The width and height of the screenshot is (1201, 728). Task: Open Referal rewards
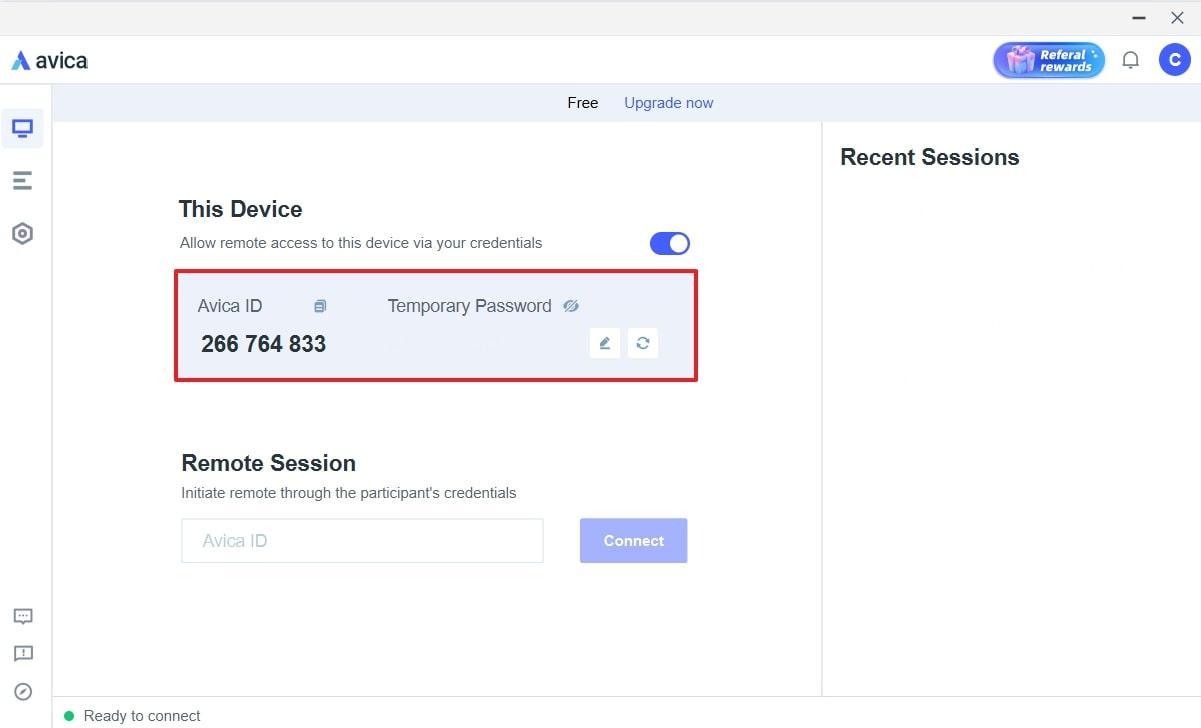coord(1048,59)
